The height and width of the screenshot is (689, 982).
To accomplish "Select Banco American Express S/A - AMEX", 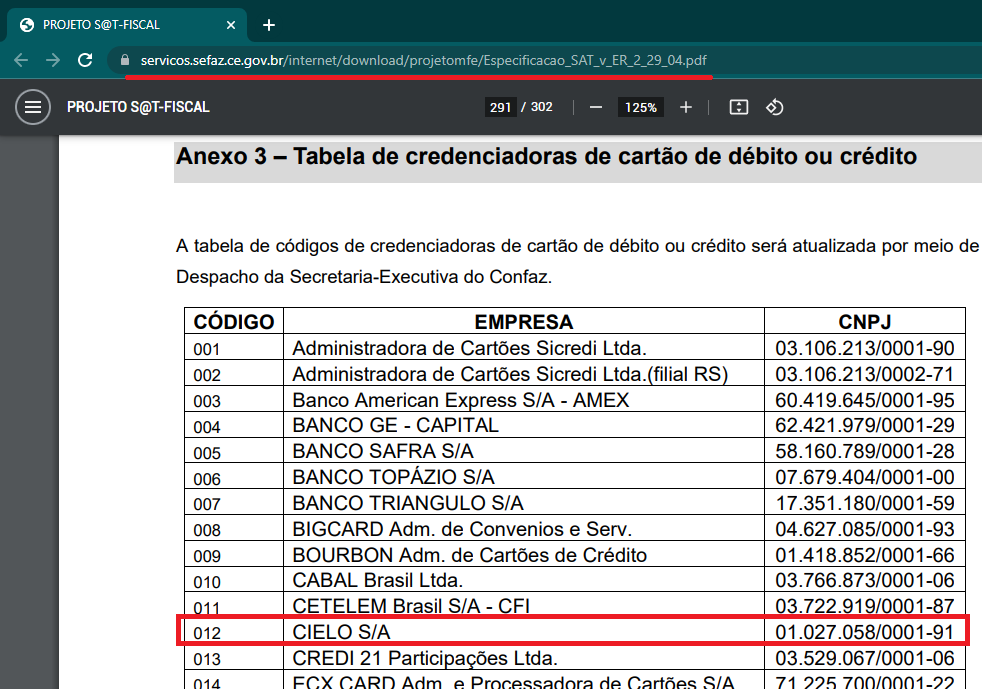I will click(x=460, y=400).
